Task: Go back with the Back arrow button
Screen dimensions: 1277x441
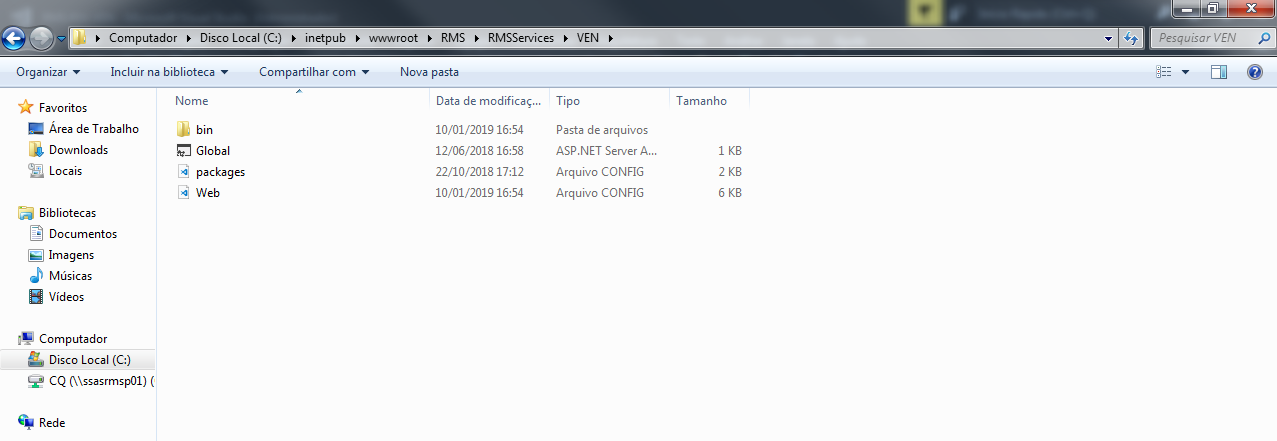Action: (14, 39)
